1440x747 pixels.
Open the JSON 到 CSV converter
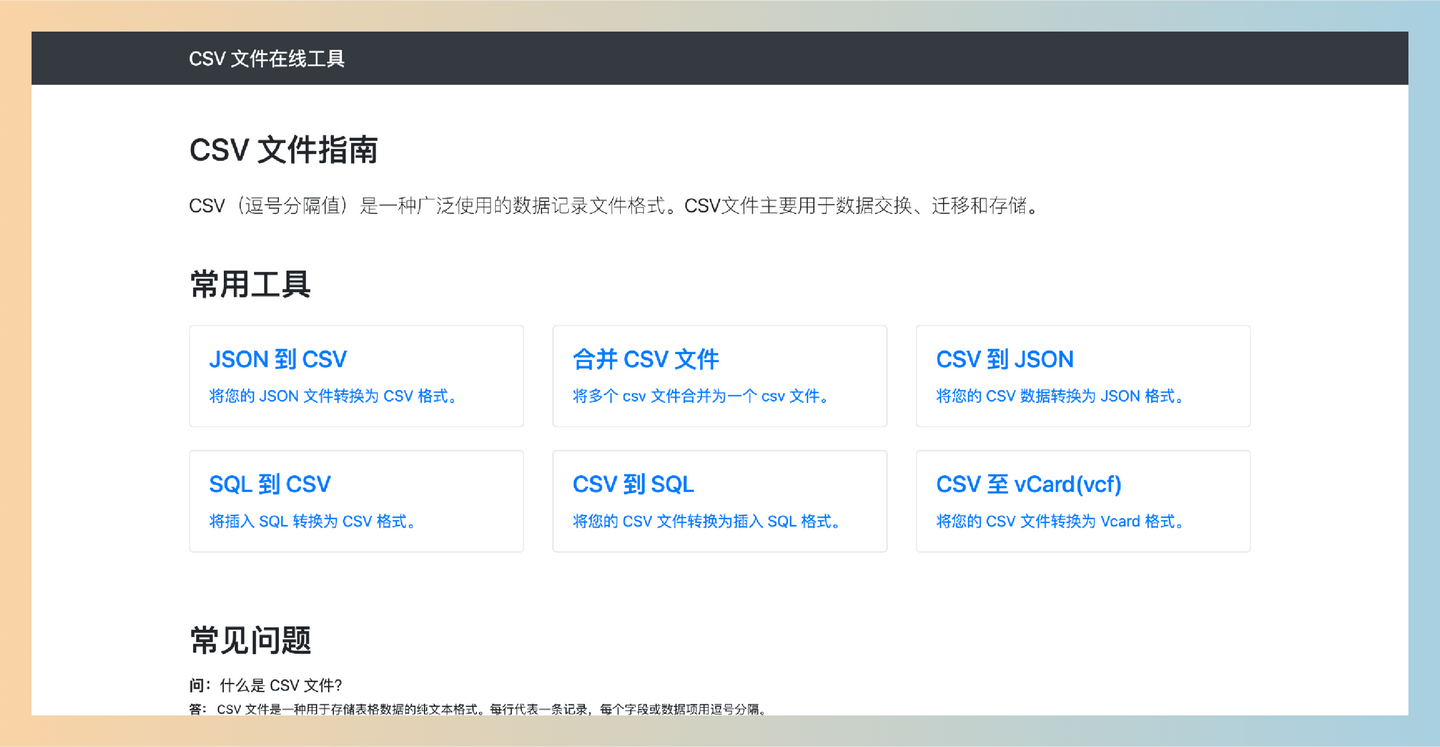277,359
